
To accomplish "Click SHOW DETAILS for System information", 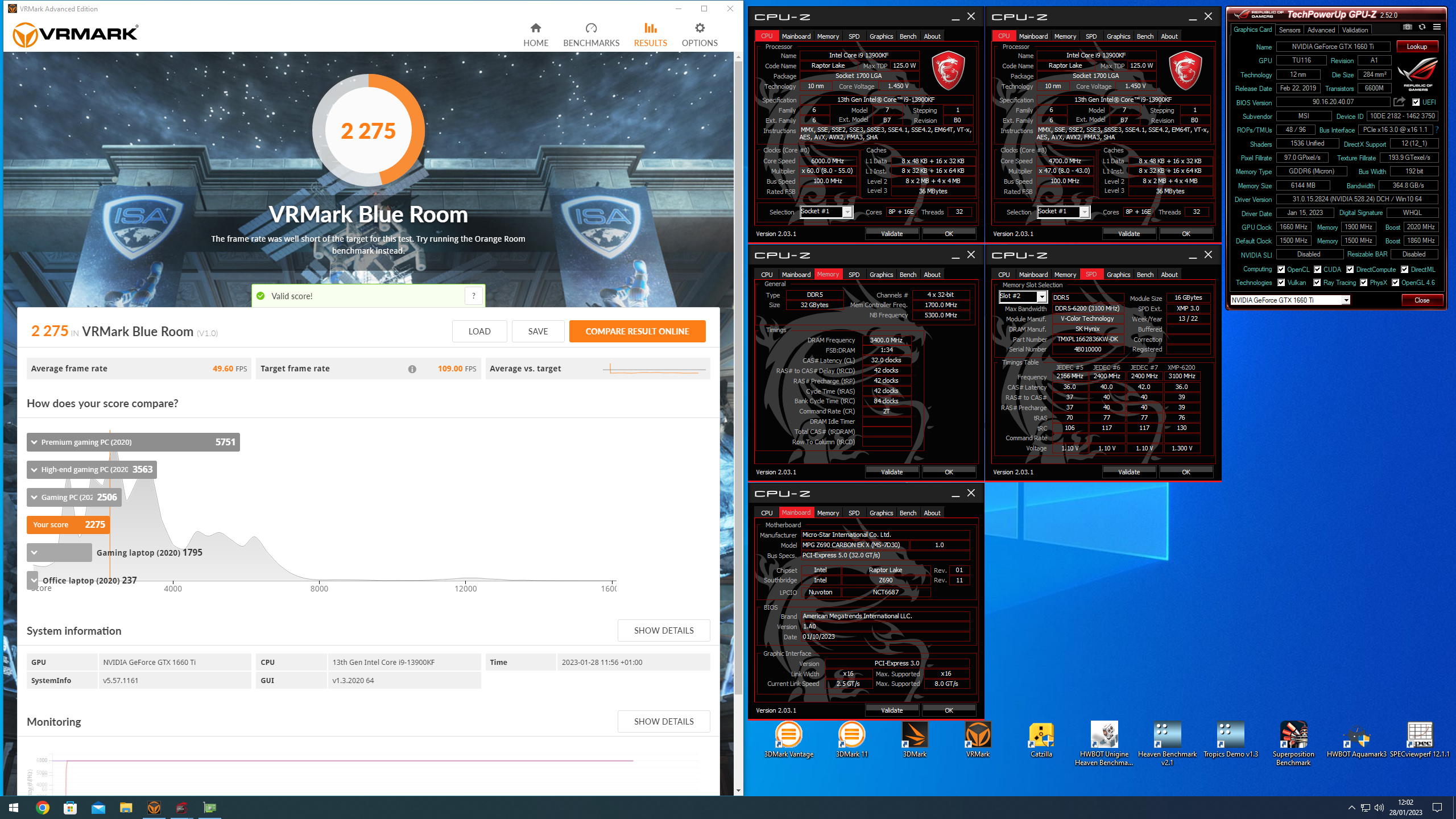I will point(663,631).
